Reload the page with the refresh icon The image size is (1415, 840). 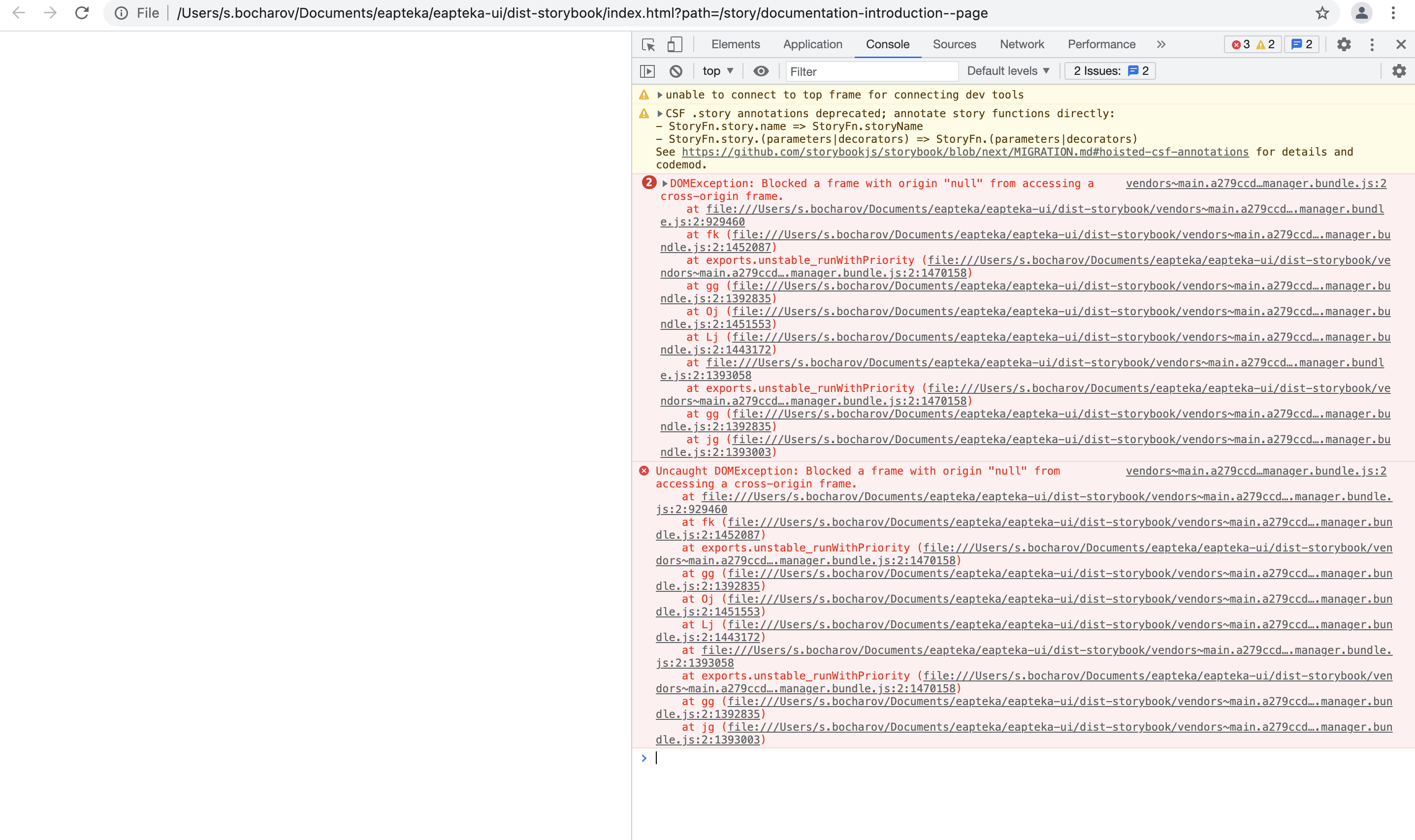pyautogui.click(x=82, y=13)
